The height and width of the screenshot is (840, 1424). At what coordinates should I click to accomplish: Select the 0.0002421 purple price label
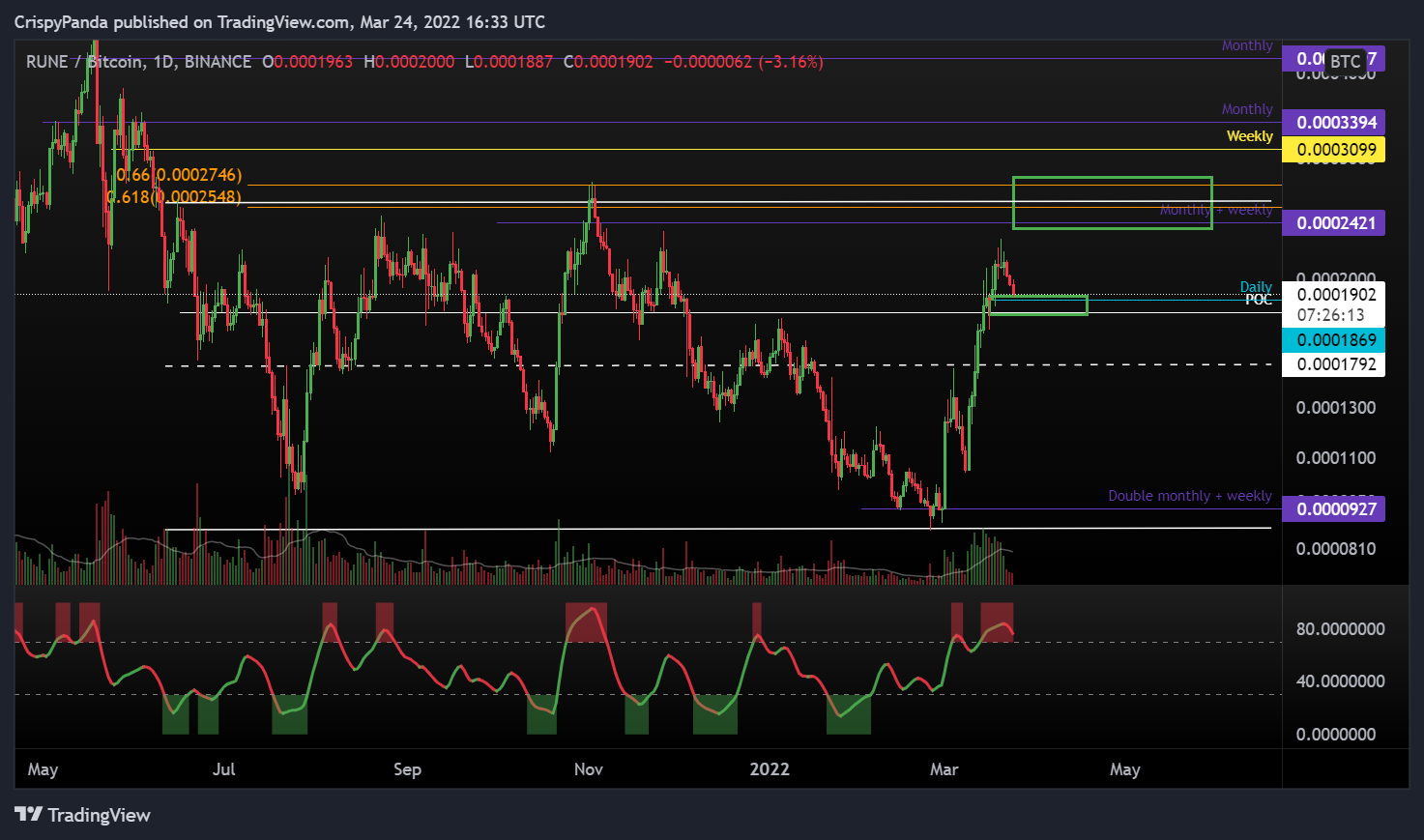pos(1334,223)
